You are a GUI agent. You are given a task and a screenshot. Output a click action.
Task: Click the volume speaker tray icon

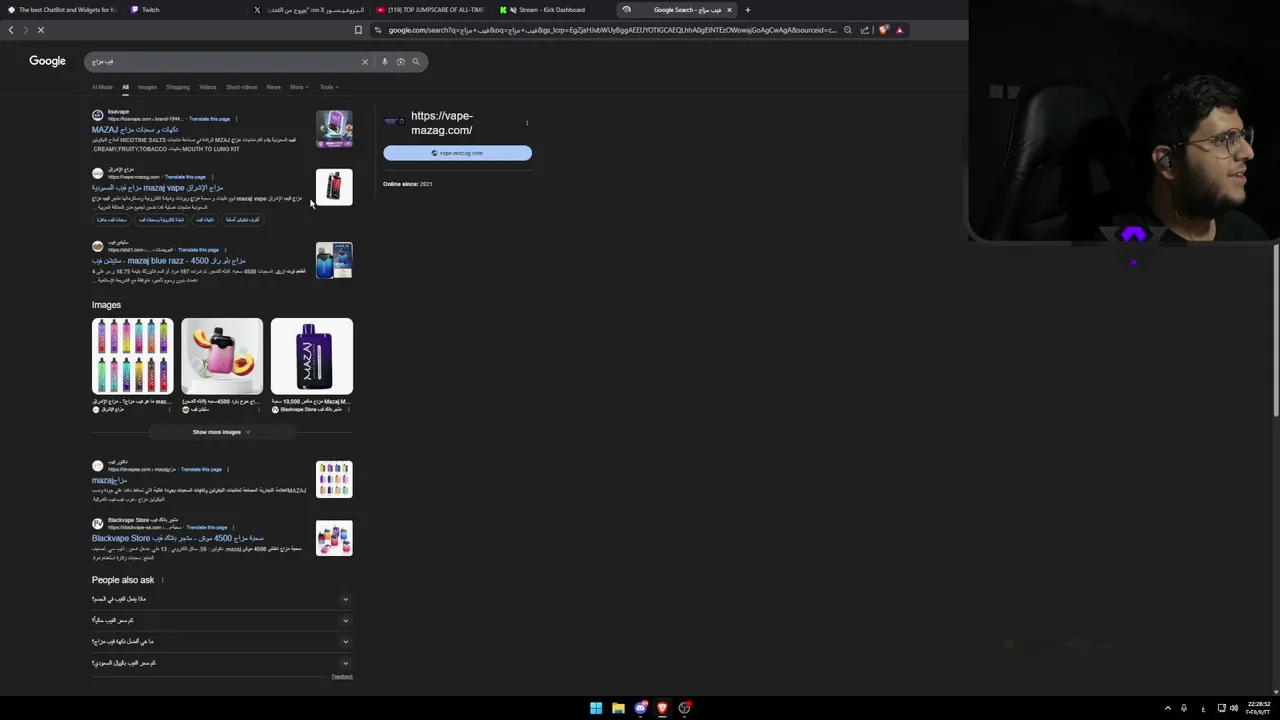(1233, 708)
